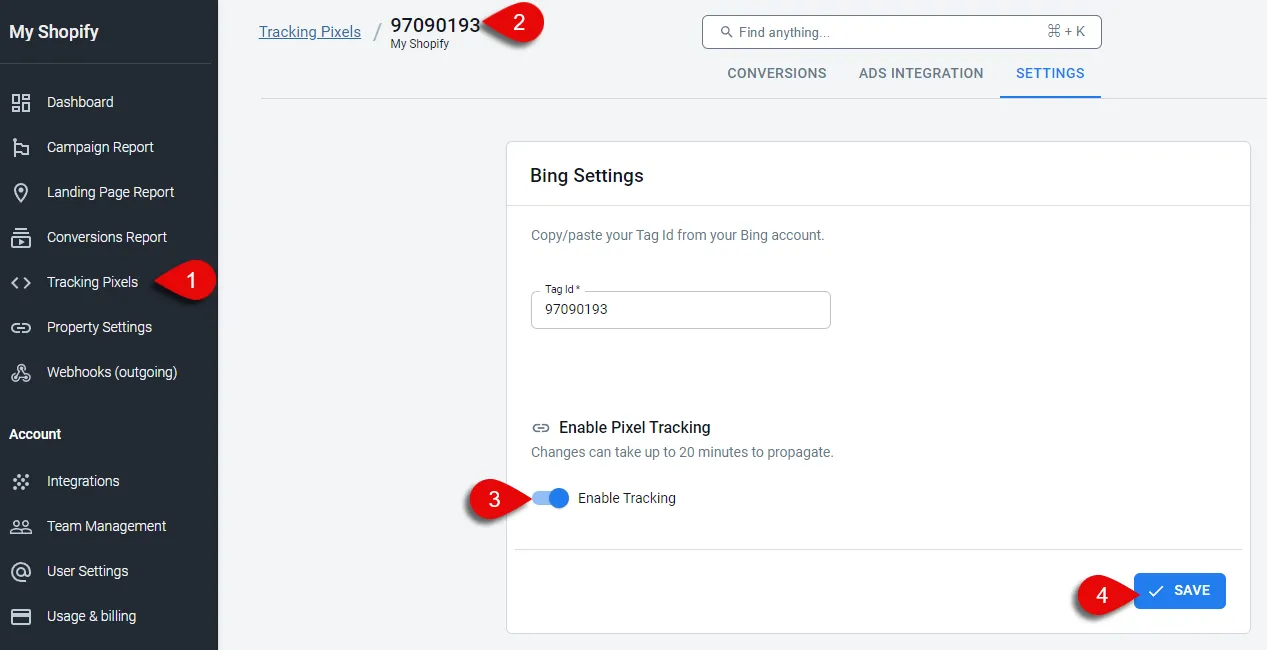The image size is (1267, 650).
Task: Open the Conversions tab
Action: pos(777,73)
